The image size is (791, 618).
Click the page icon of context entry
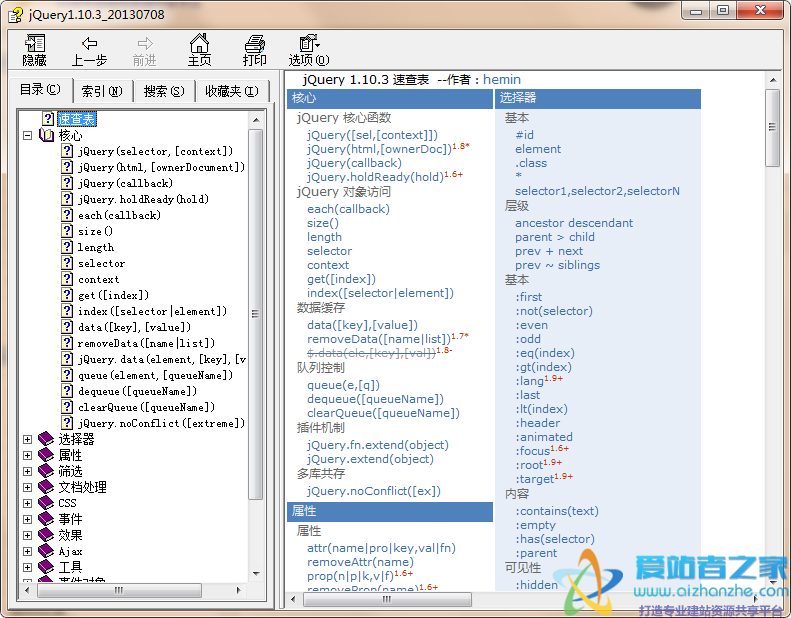(x=67, y=278)
